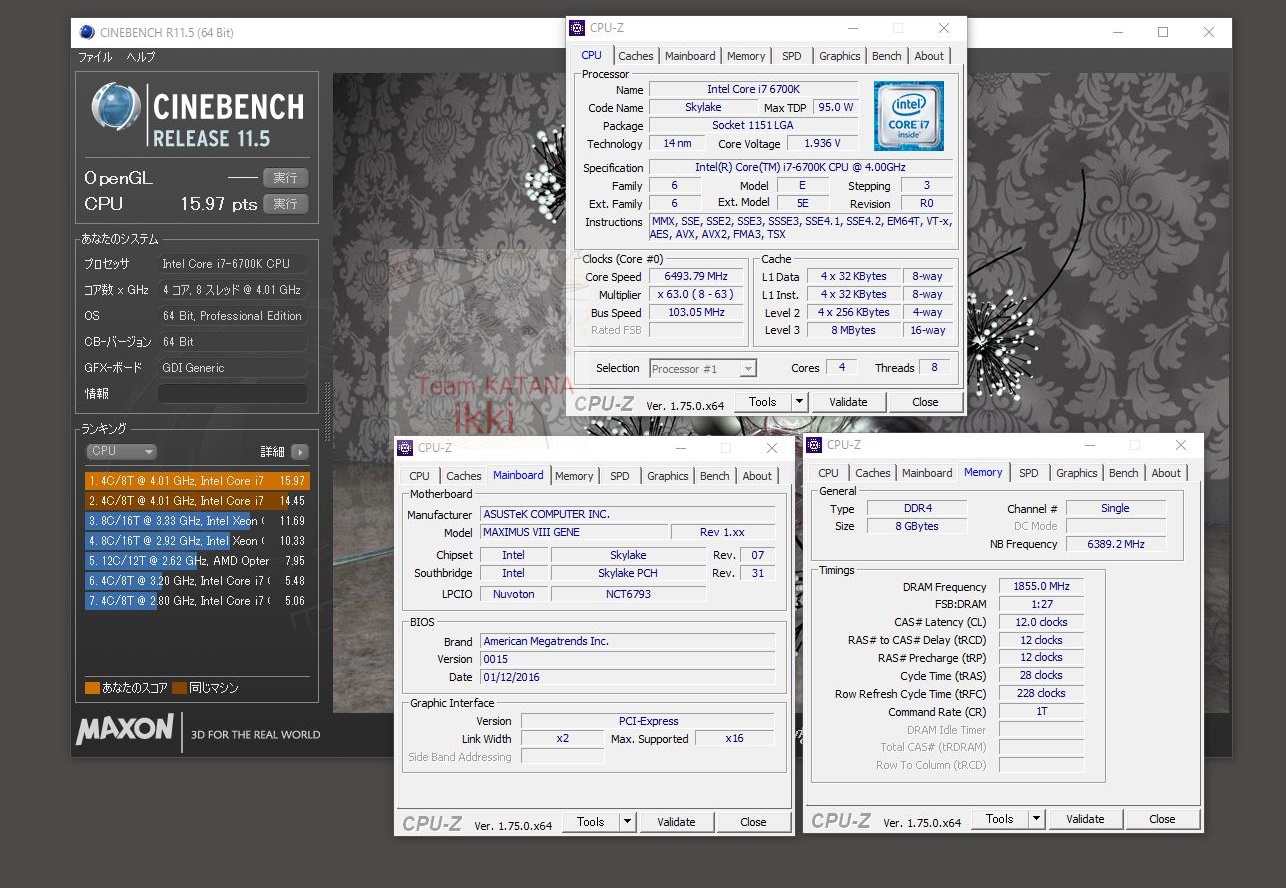Screen dimensions: 1286x888
Task: Select the 8C/16T @ 3.33 GHz Xeon ranking row
Action: (x=197, y=521)
